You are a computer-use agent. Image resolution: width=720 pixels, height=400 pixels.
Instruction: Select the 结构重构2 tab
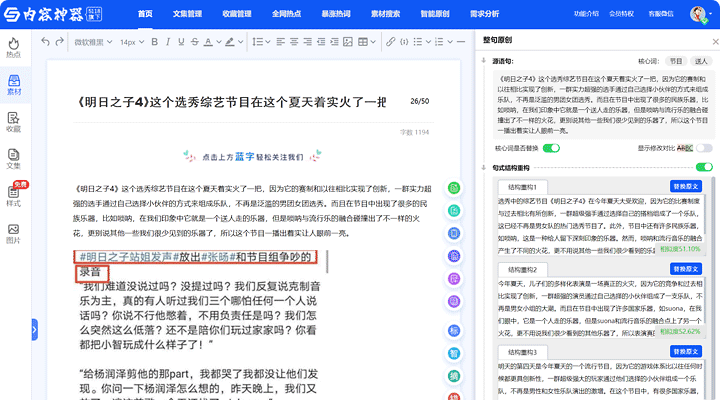522,270
